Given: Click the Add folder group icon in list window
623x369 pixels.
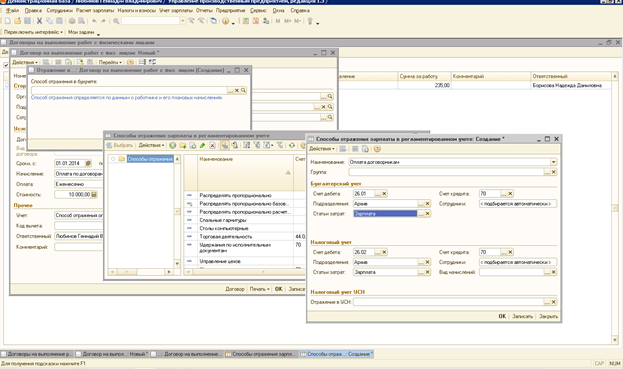Looking at the screenshot, I should pos(182,145).
